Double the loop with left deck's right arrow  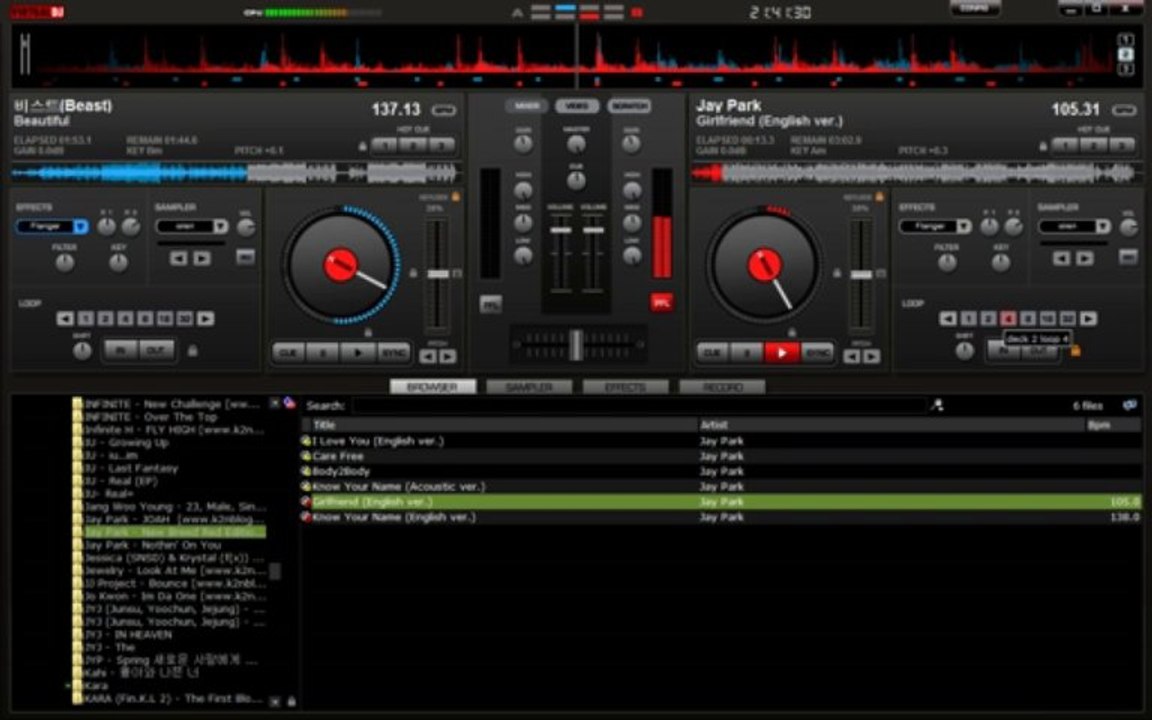tap(206, 318)
